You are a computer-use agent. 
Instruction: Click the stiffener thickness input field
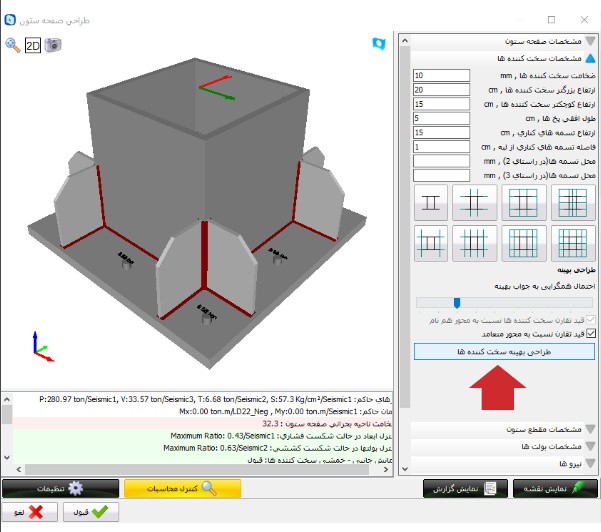coord(440,76)
